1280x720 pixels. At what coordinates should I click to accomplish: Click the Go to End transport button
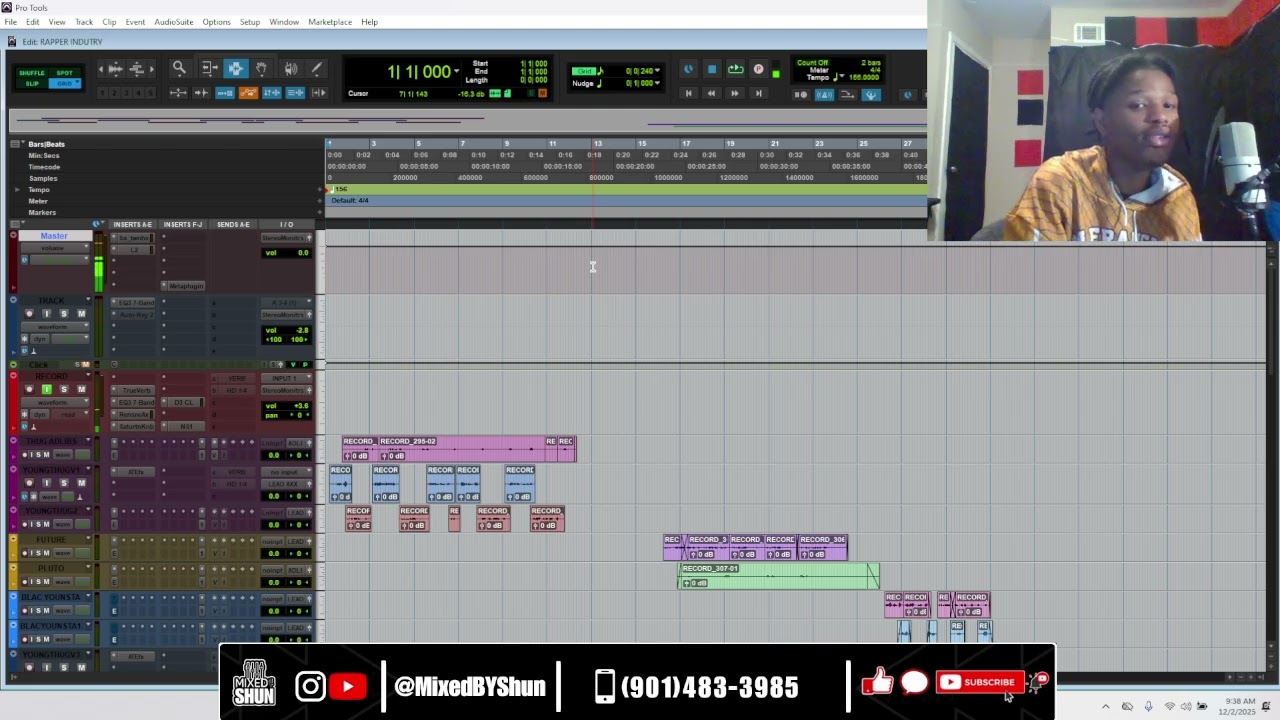(x=758, y=93)
